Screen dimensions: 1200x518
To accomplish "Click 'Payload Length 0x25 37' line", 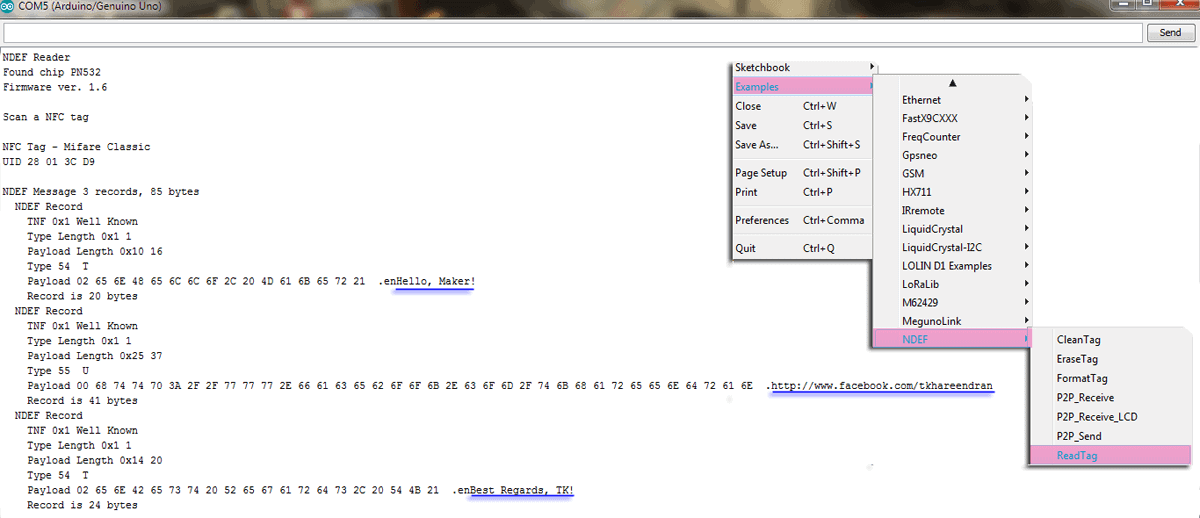I will 95,356.
